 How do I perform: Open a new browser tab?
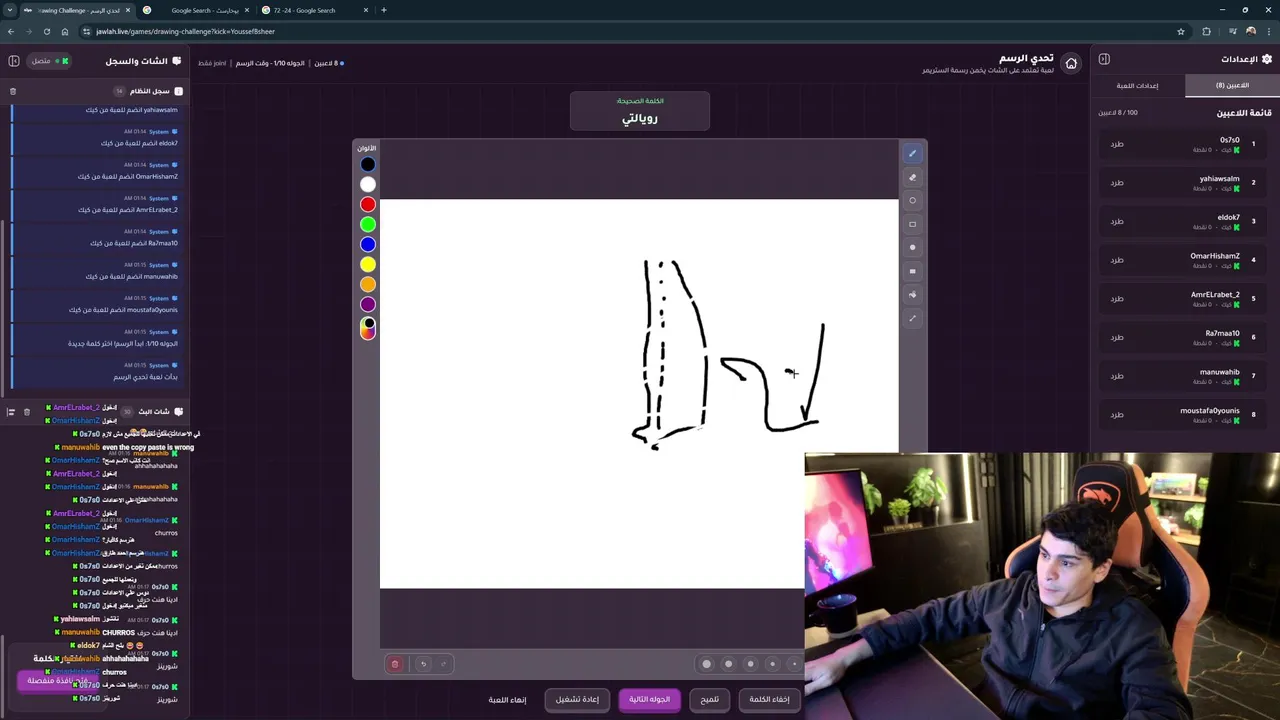(x=384, y=10)
